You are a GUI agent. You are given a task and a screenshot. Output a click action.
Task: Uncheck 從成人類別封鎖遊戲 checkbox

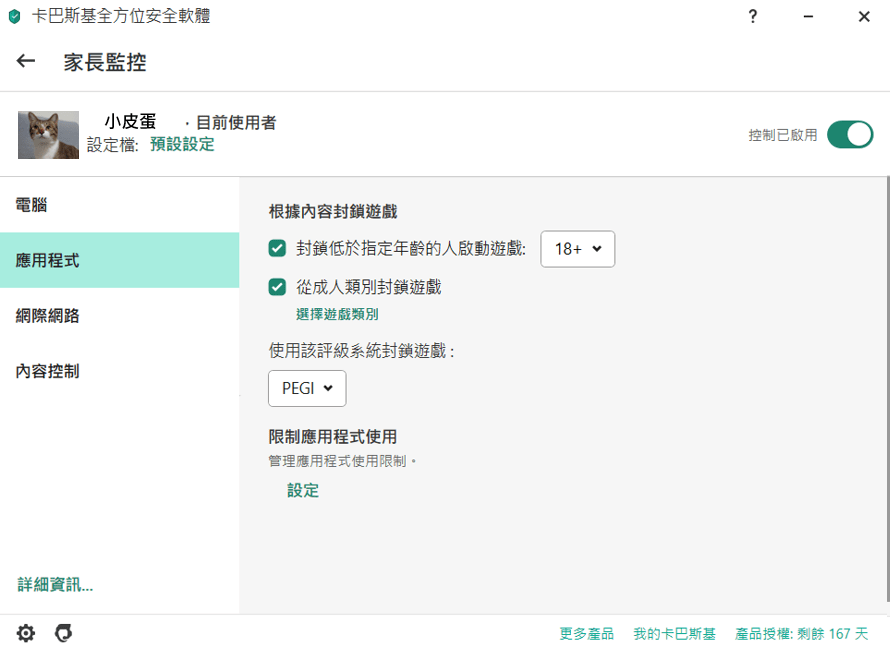click(x=278, y=288)
